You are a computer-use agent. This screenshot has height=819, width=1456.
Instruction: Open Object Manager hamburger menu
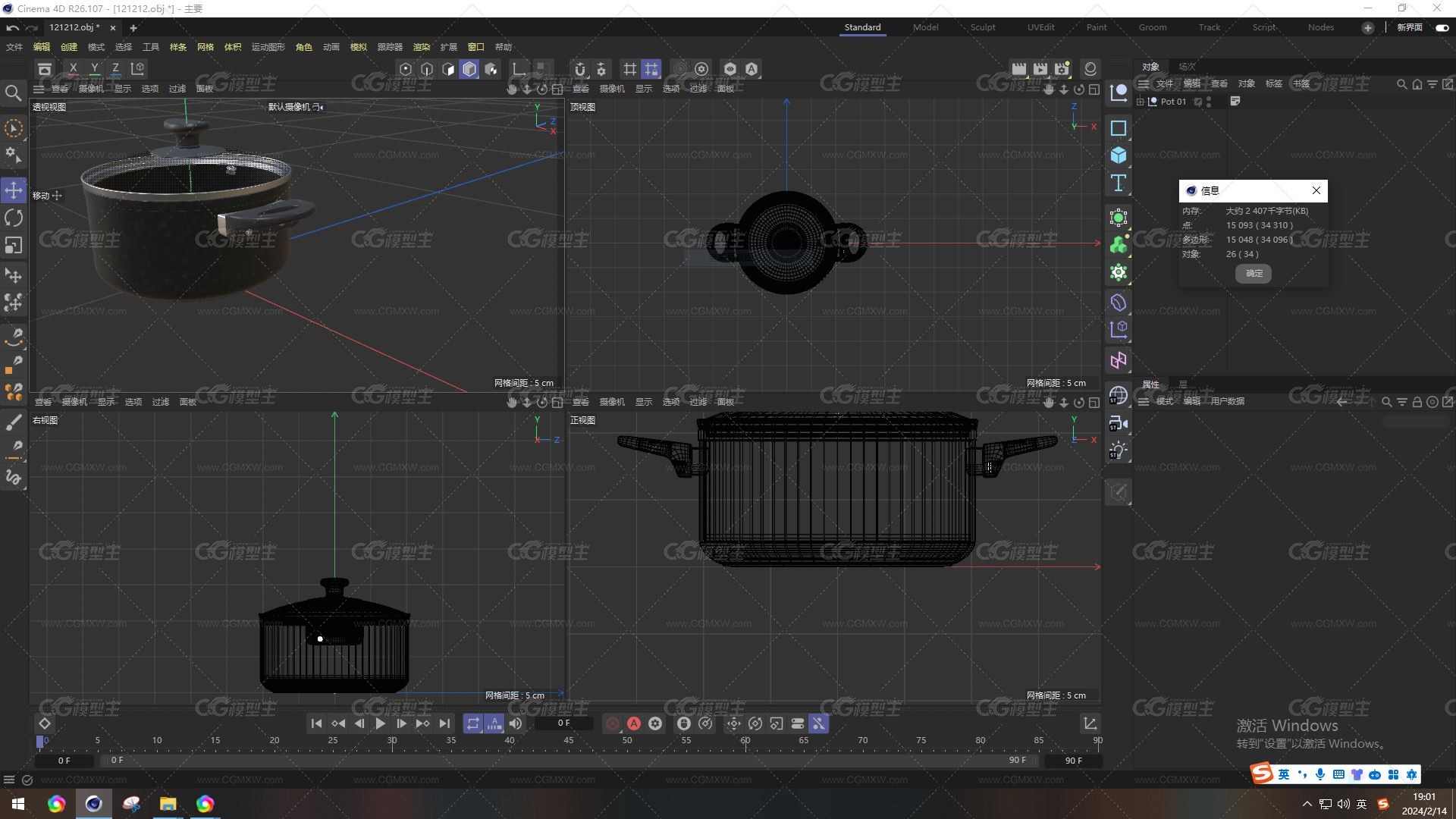click(x=1143, y=84)
